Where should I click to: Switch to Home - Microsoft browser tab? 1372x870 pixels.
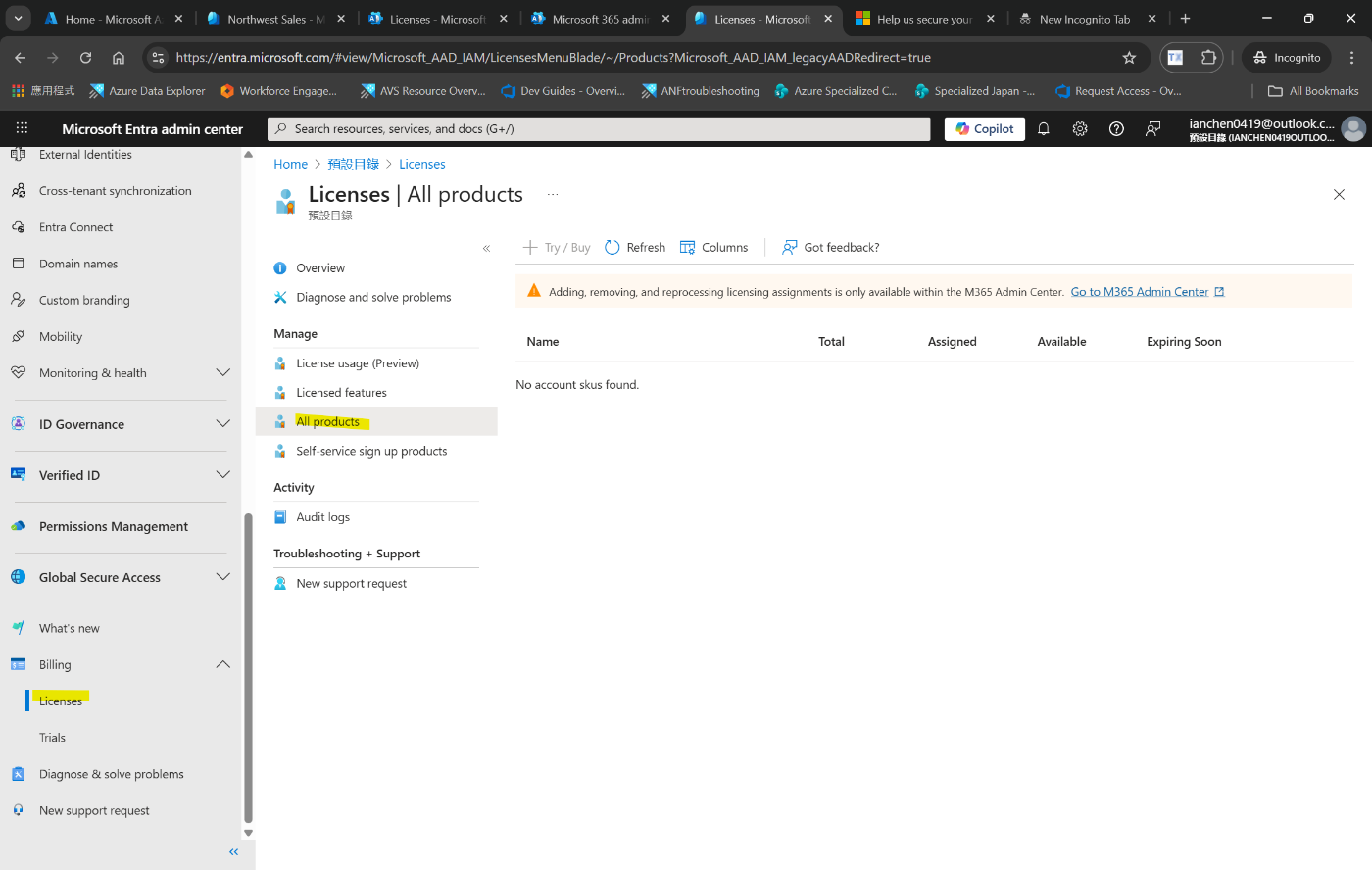(113, 19)
